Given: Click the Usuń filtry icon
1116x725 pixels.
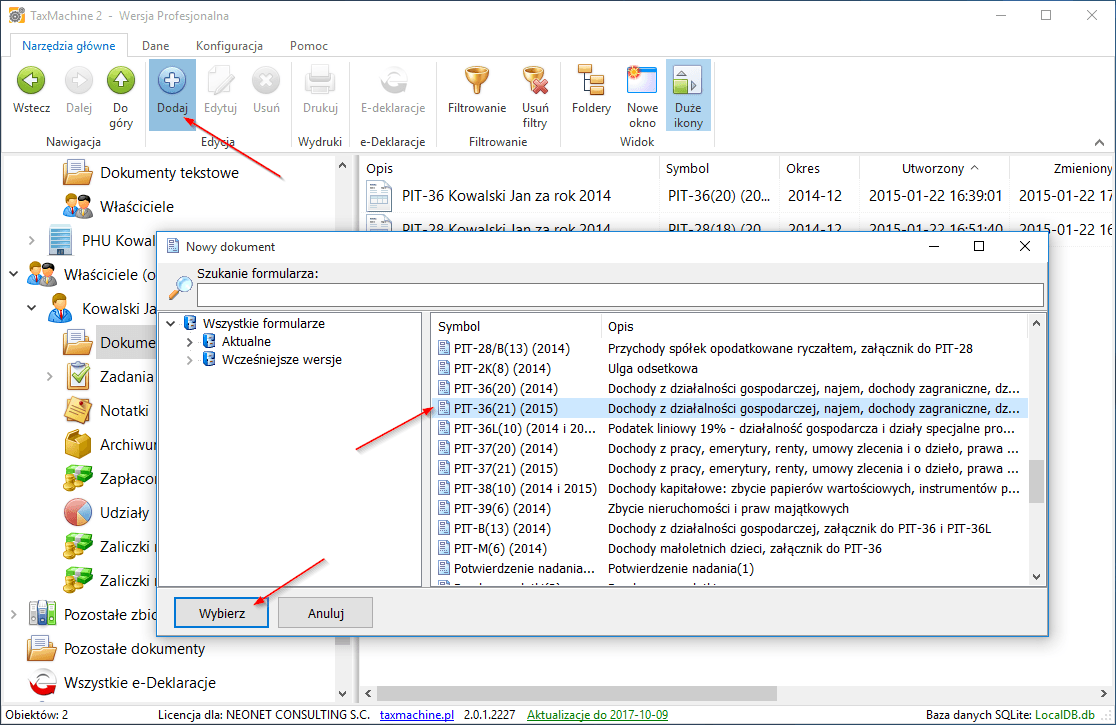Looking at the screenshot, I should (x=535, y=82).
